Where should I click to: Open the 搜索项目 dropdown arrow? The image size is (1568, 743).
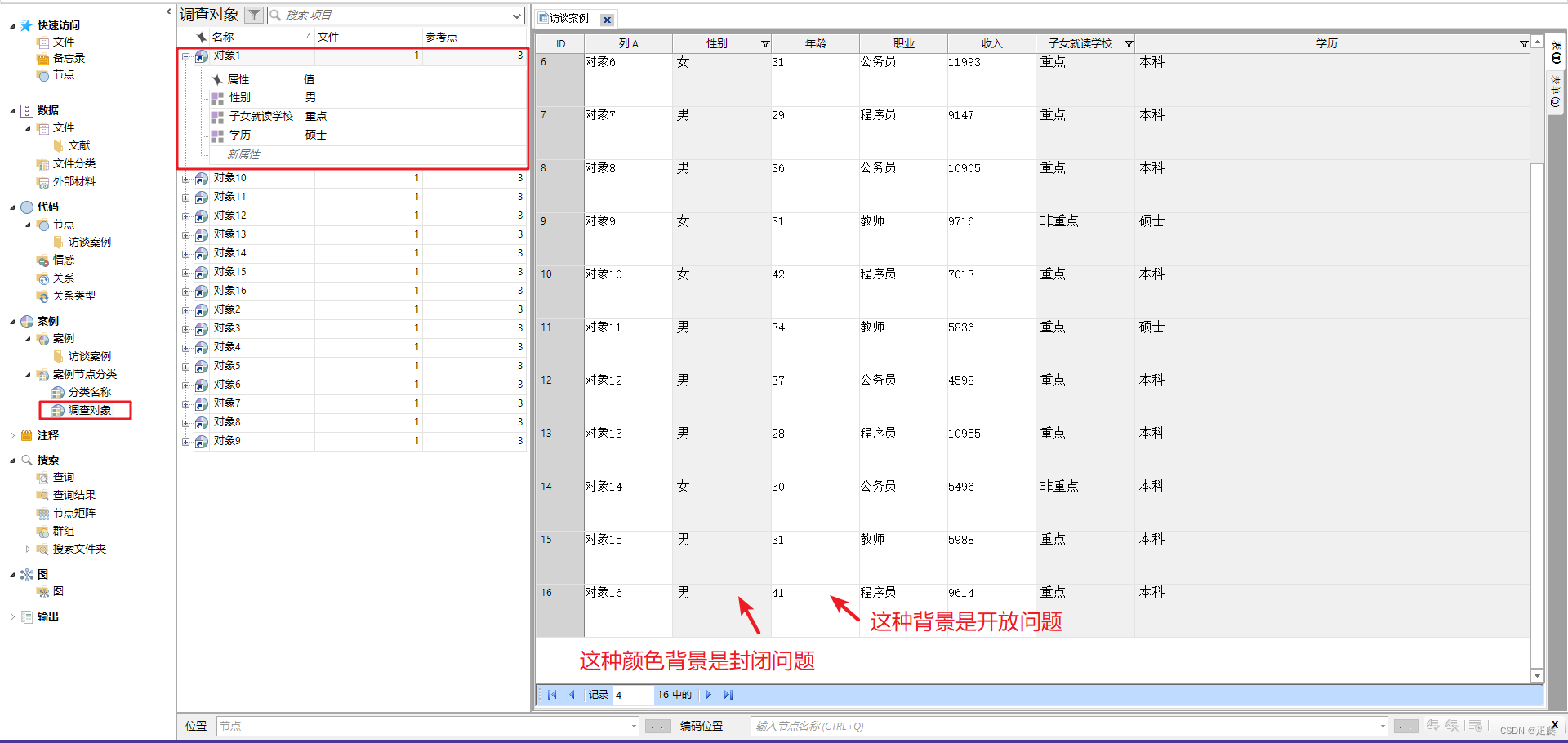(x=516, y=16)
